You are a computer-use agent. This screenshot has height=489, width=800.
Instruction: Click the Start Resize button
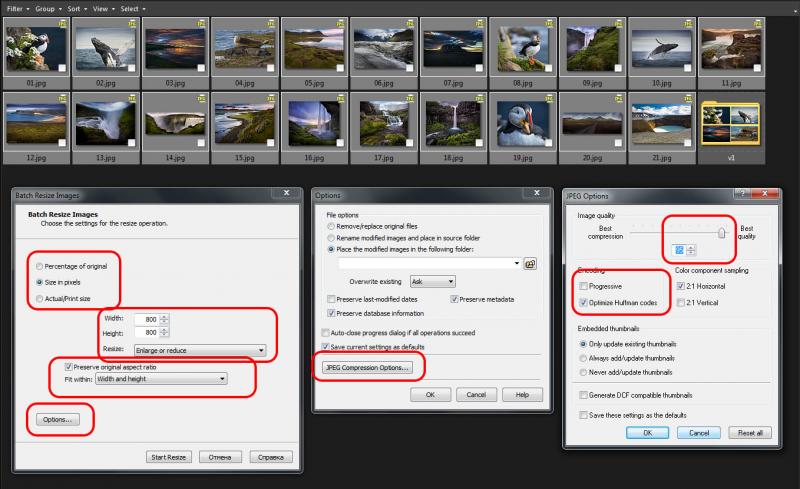point(169,457)
